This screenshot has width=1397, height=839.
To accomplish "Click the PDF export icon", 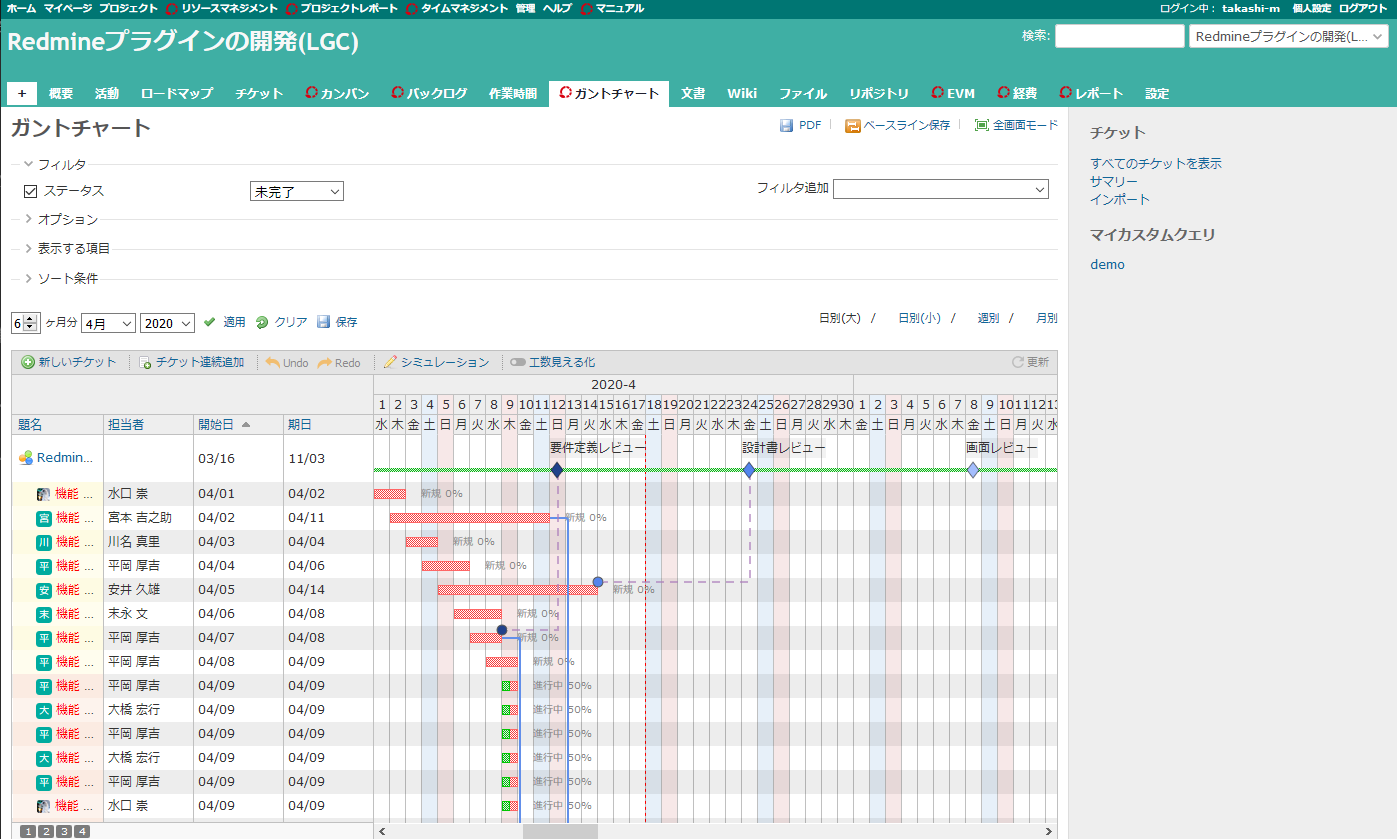I will coord(786,126).
